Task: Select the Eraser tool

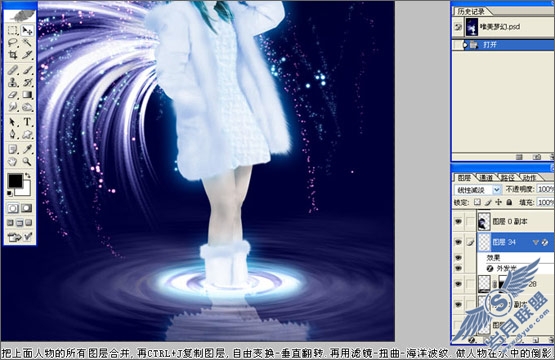Action: tap(13, 95)
